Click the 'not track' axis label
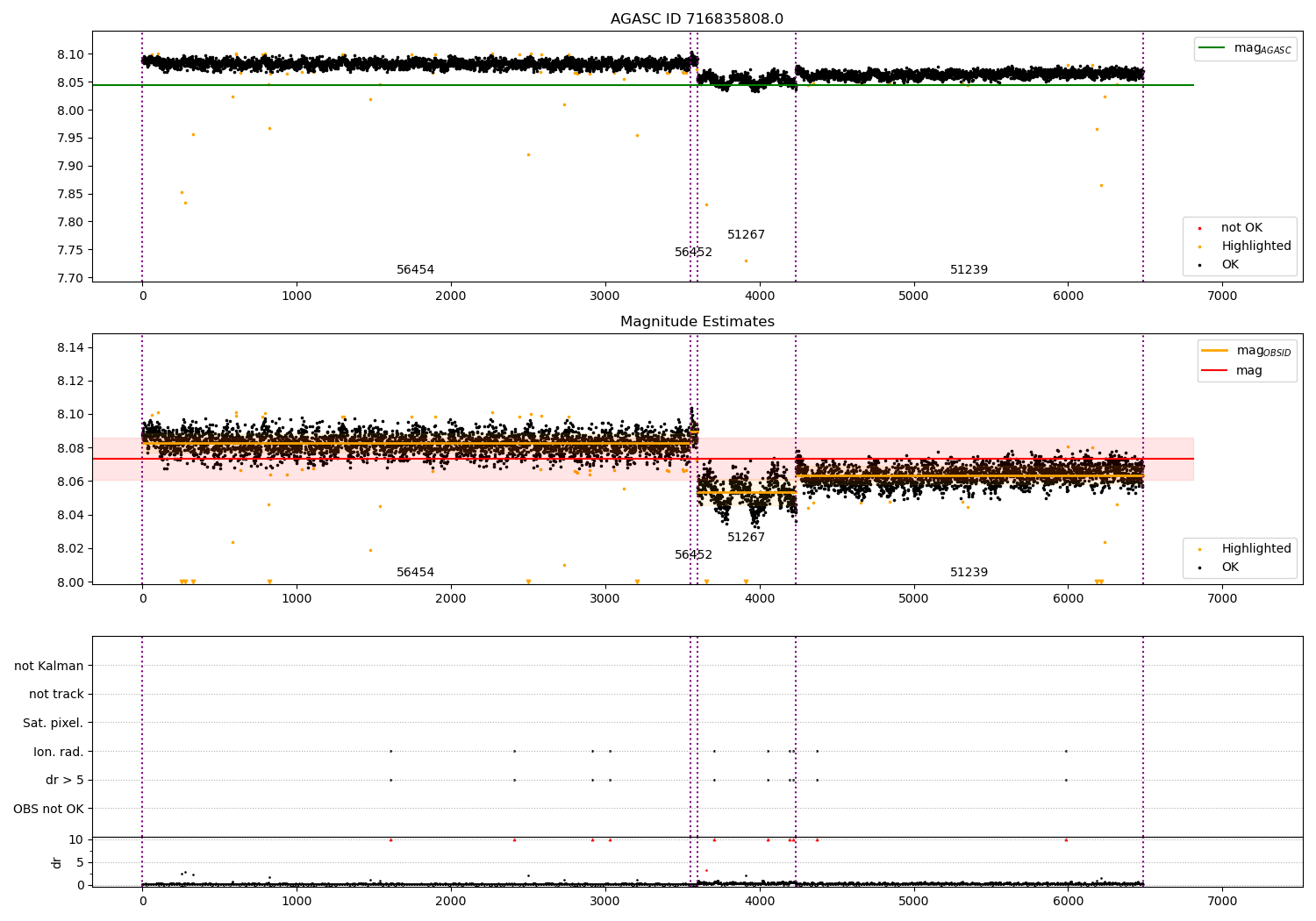The image size is (1316, 921). [56, 695]
